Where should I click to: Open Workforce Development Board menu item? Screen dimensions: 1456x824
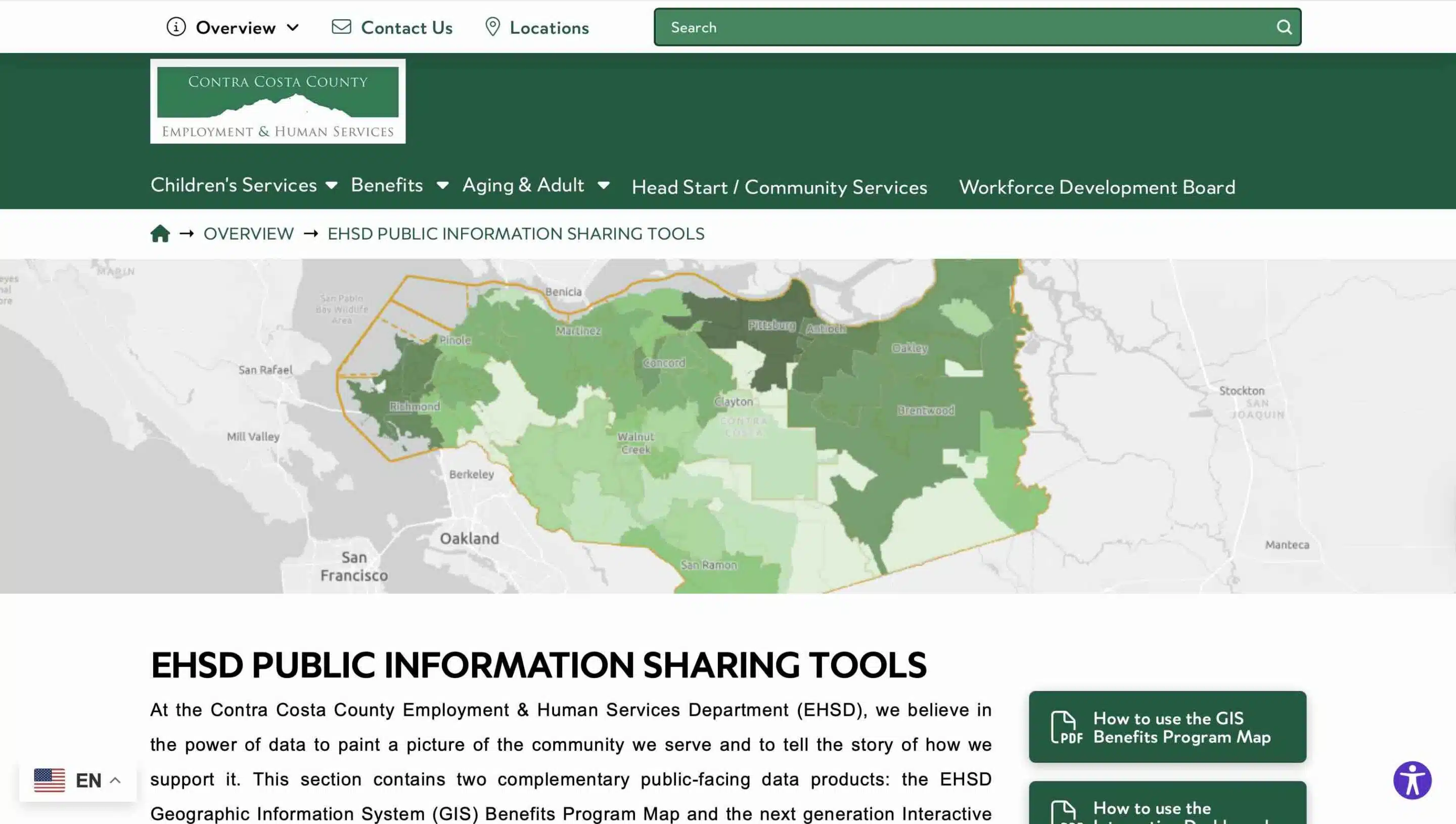[1096, 187]
